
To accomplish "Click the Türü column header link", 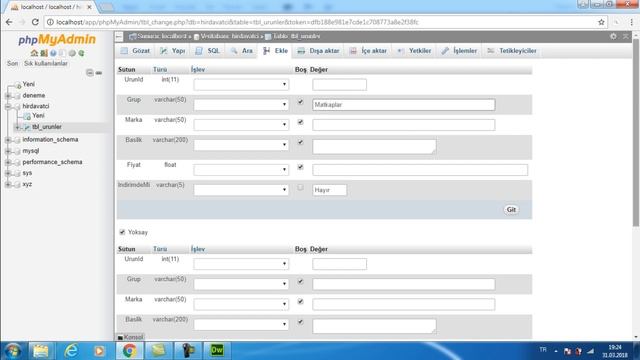I will pos(160,70).
